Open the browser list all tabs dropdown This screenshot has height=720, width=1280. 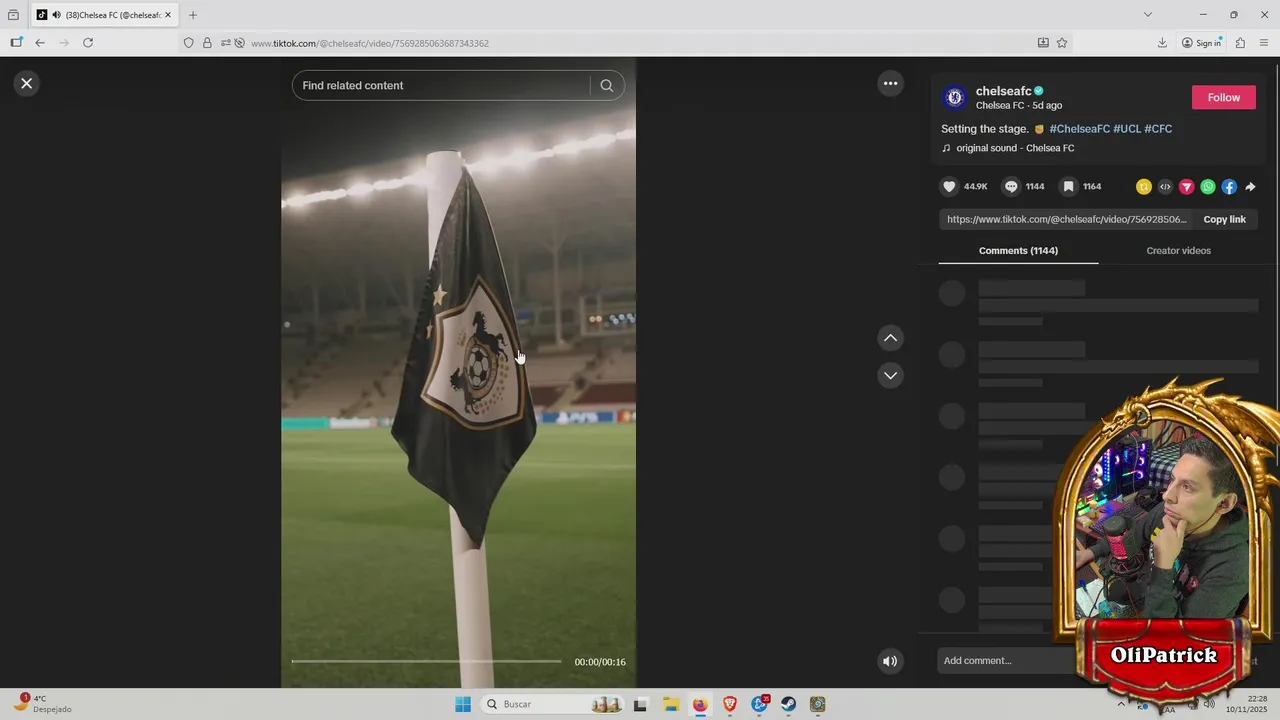1147,15
